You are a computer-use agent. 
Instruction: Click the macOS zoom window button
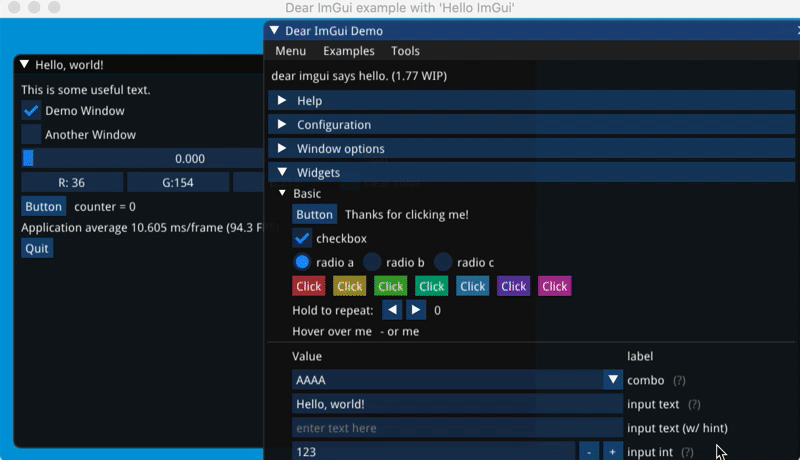pyautogui.click(x=54, y=7)
